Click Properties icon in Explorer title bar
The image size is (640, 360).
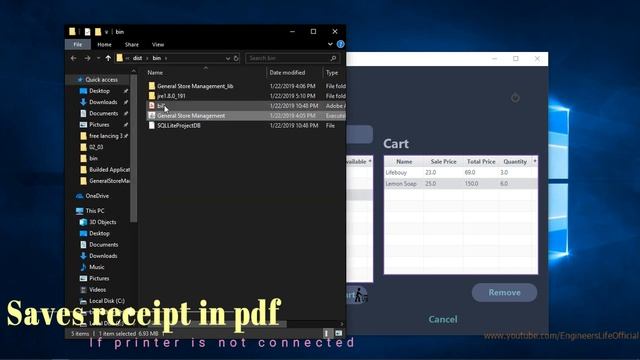pyautogui.click(x=87, y=32)
